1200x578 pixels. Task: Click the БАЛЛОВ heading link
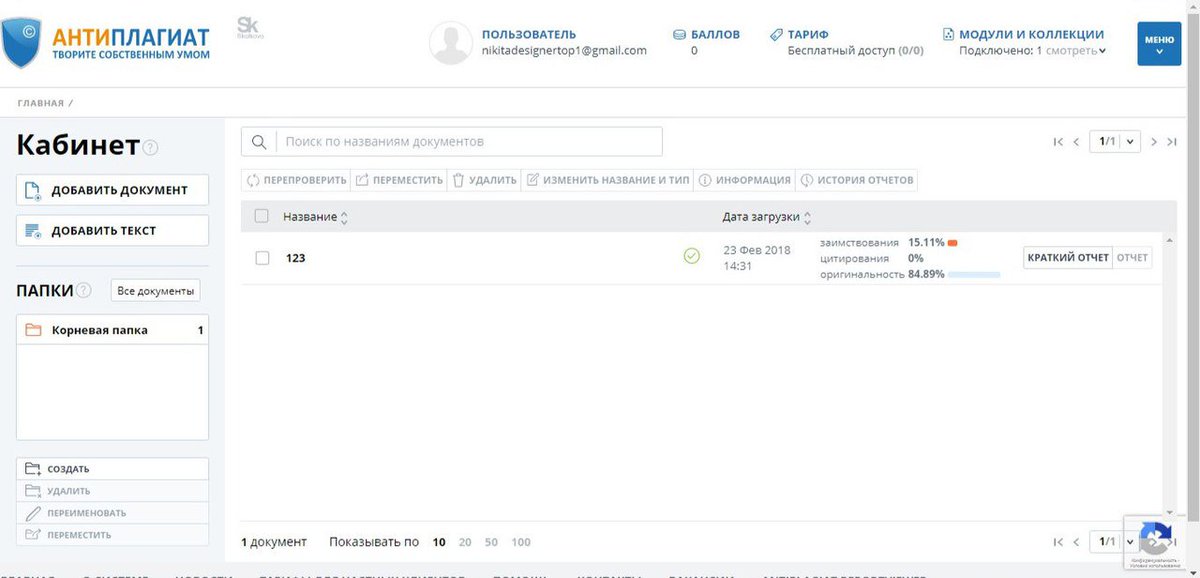(x=715, y=34)
